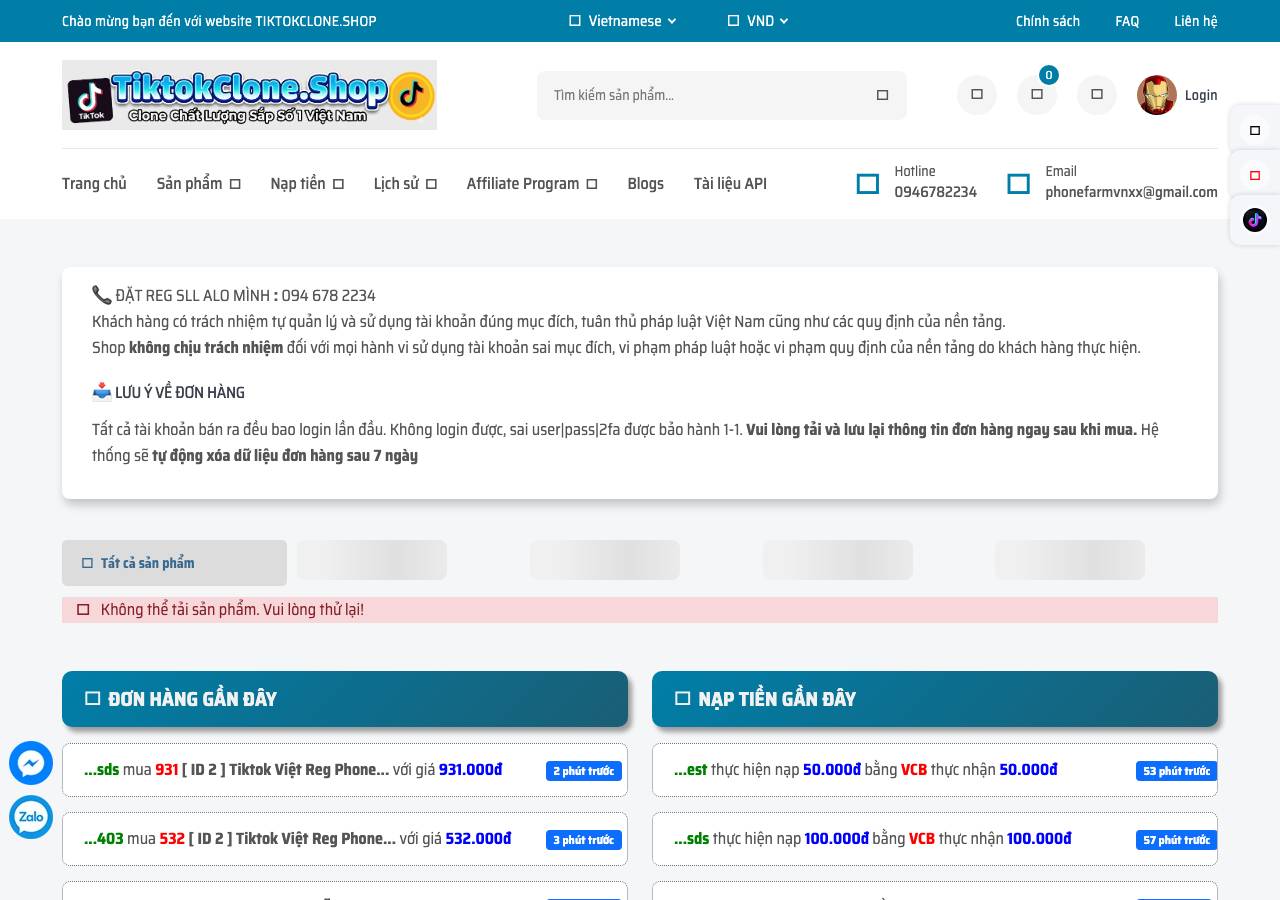Click the globe icon before Vietnamese

575,21
